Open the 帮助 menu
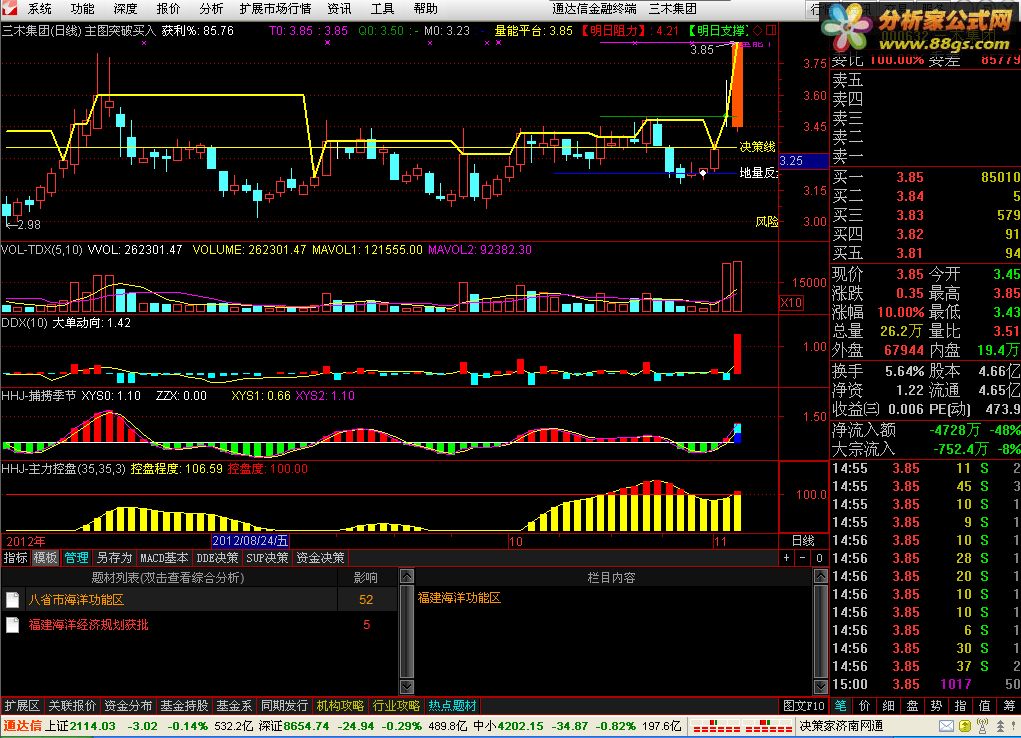 point(425,8)
